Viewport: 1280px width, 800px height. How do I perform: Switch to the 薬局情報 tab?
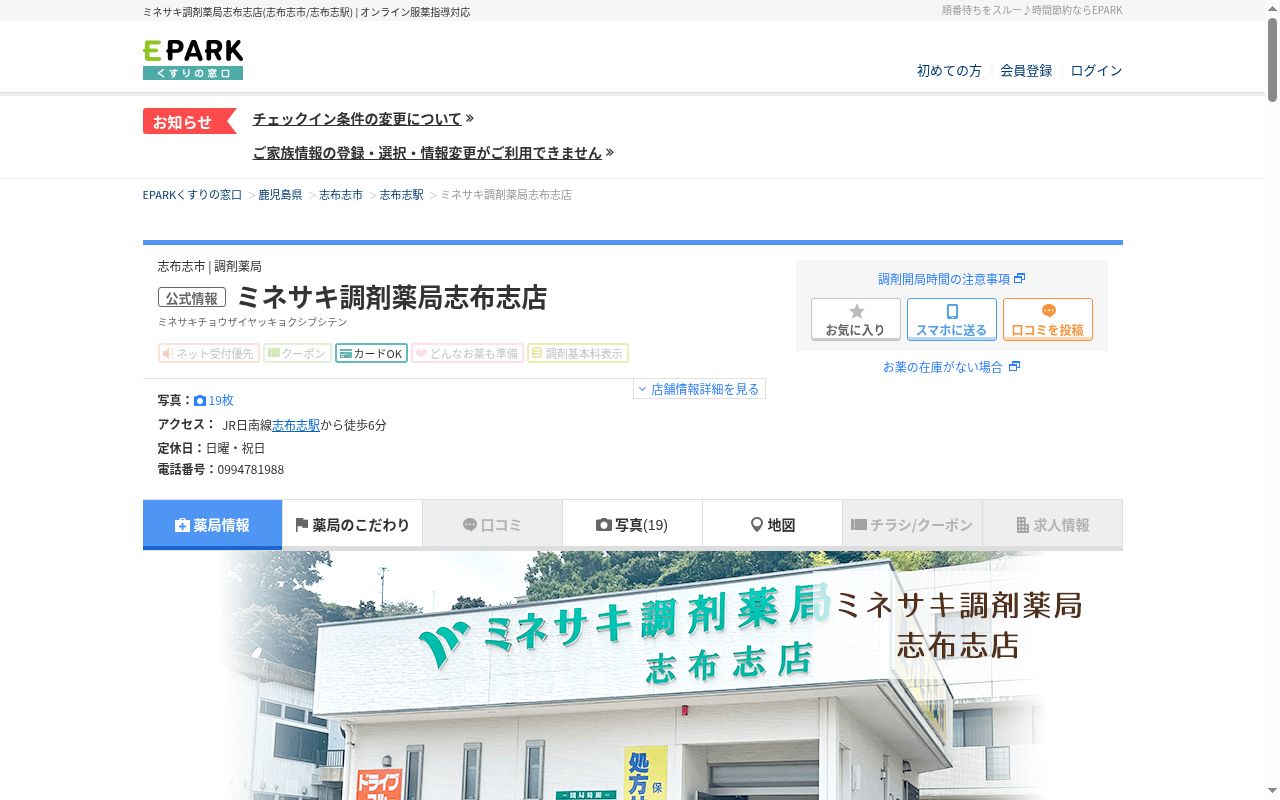pyautogui.click(x=213, y=525)
